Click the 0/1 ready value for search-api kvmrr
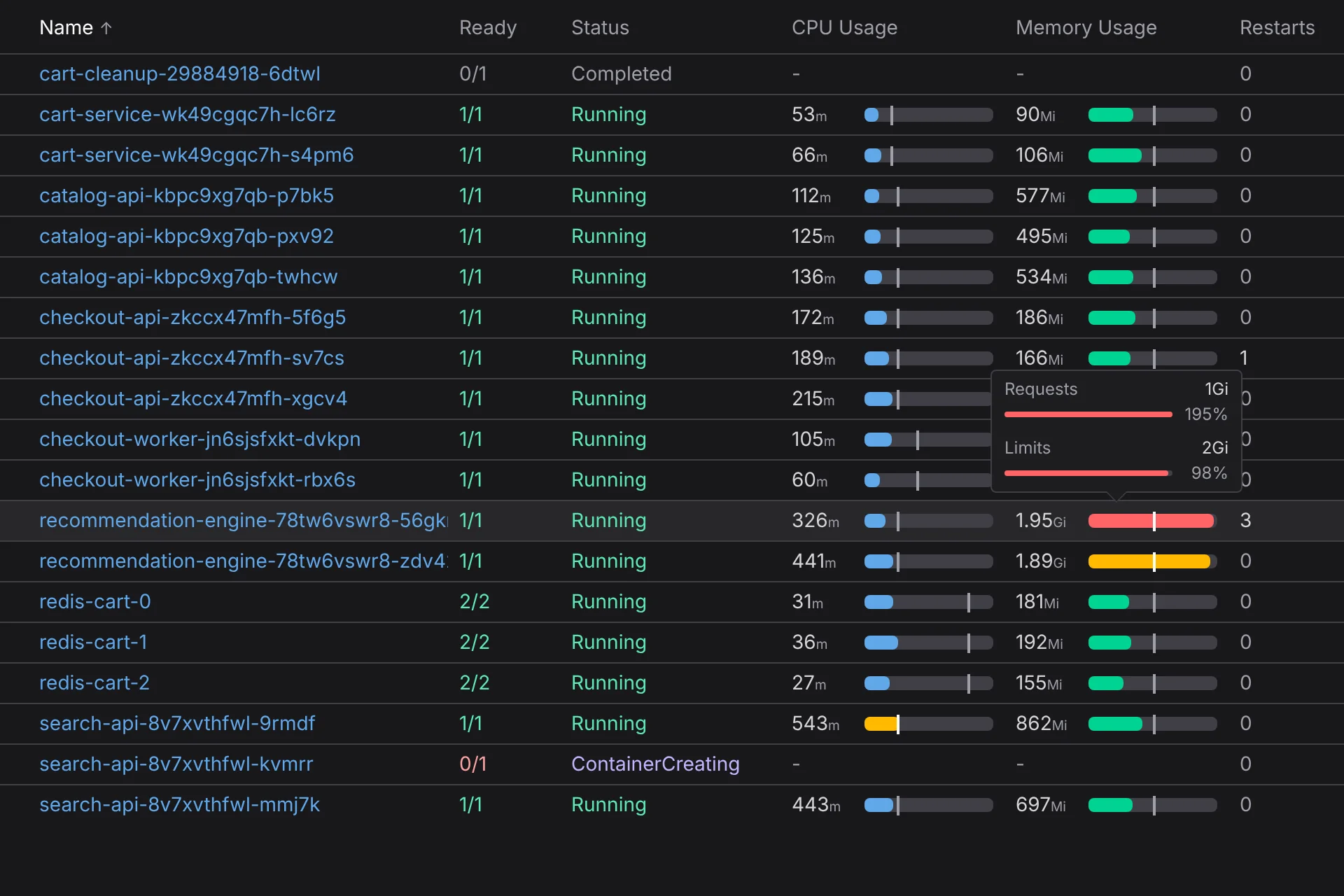The width and height of the screenshot is (1344, 896). (x=473, y=764)
